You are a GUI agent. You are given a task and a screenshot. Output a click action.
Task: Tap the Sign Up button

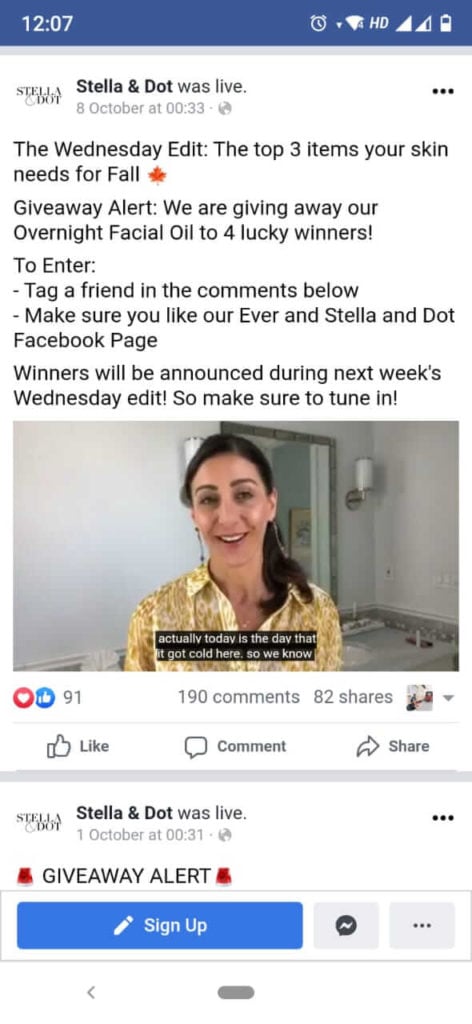click(160, 925)
